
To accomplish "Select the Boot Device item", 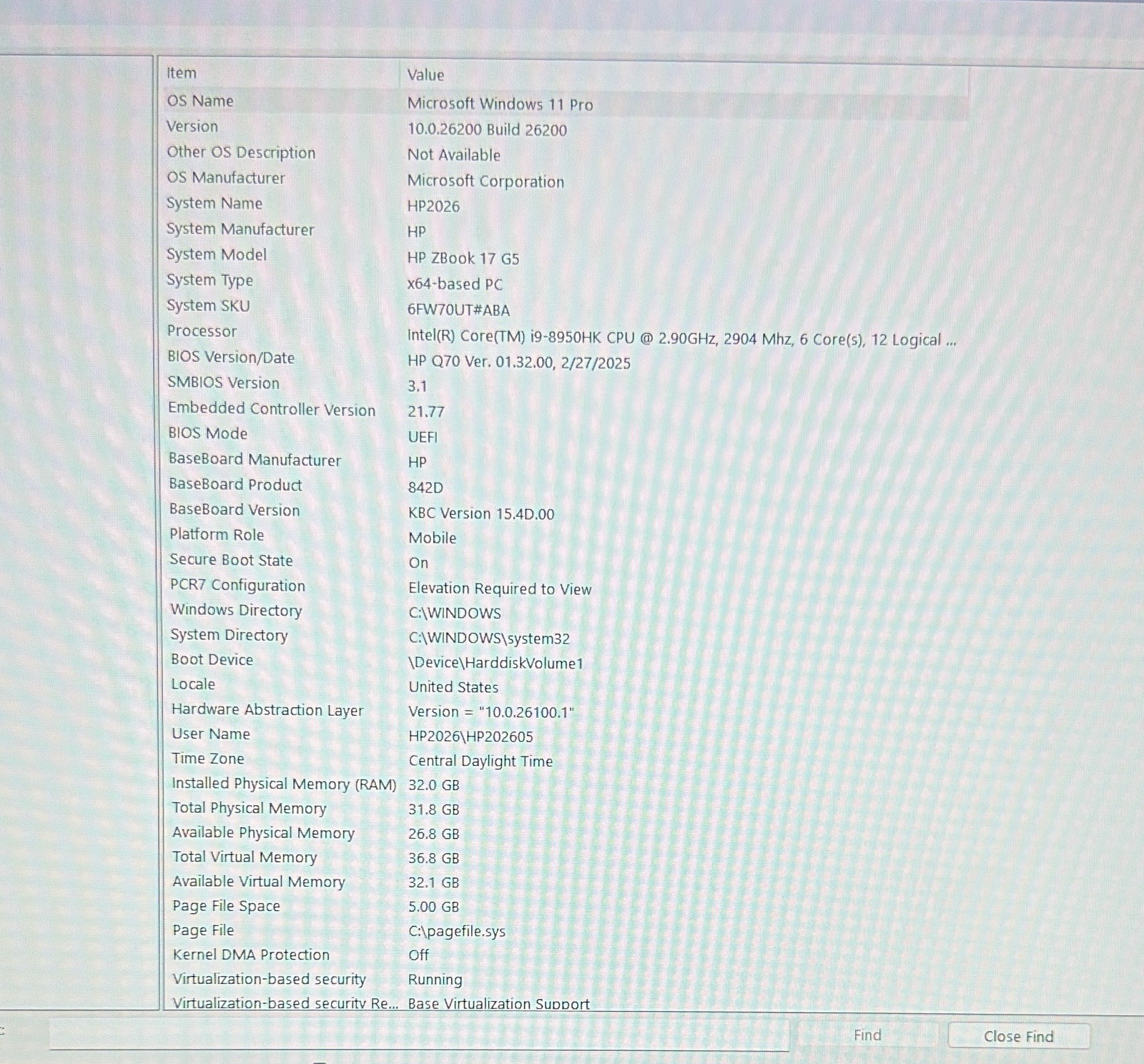I will click(212, 659).
